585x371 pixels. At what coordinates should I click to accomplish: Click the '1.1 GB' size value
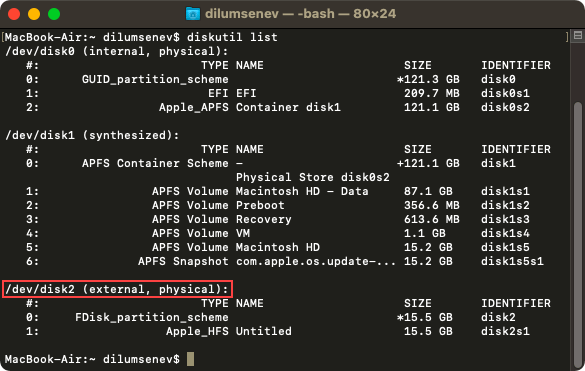(x=425, y=233)
